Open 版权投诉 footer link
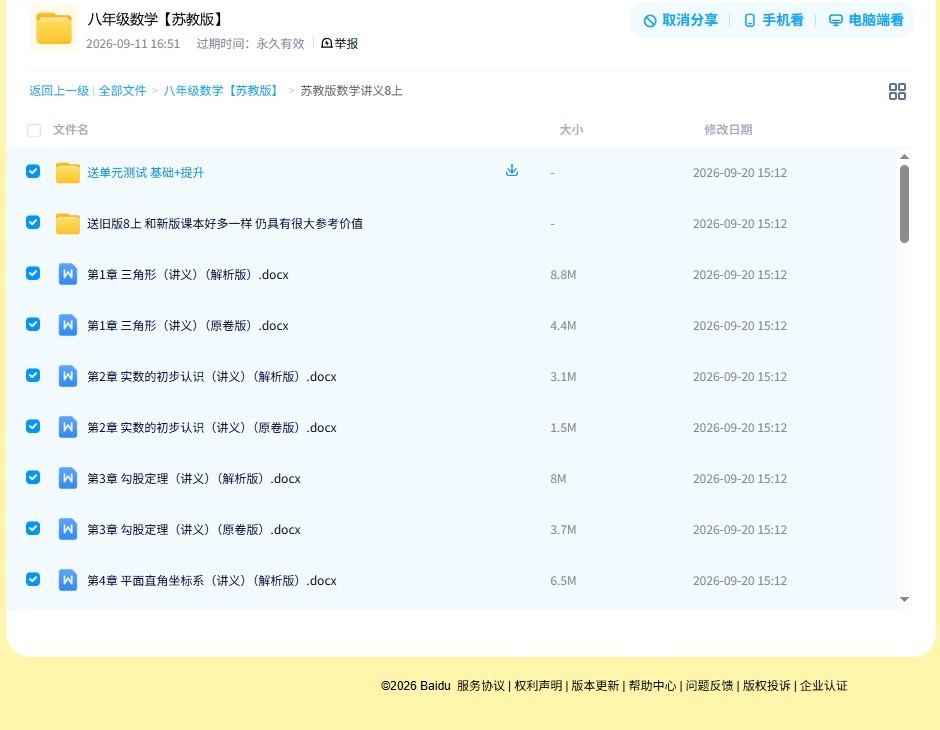The height and width of the screenshot is (730, 940). pyautogui.click(x=766, y=686)
